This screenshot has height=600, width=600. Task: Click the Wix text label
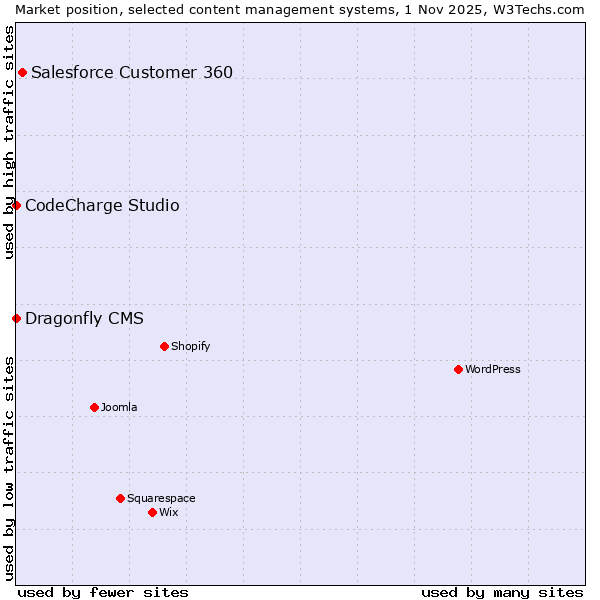(x=168, y=513)
